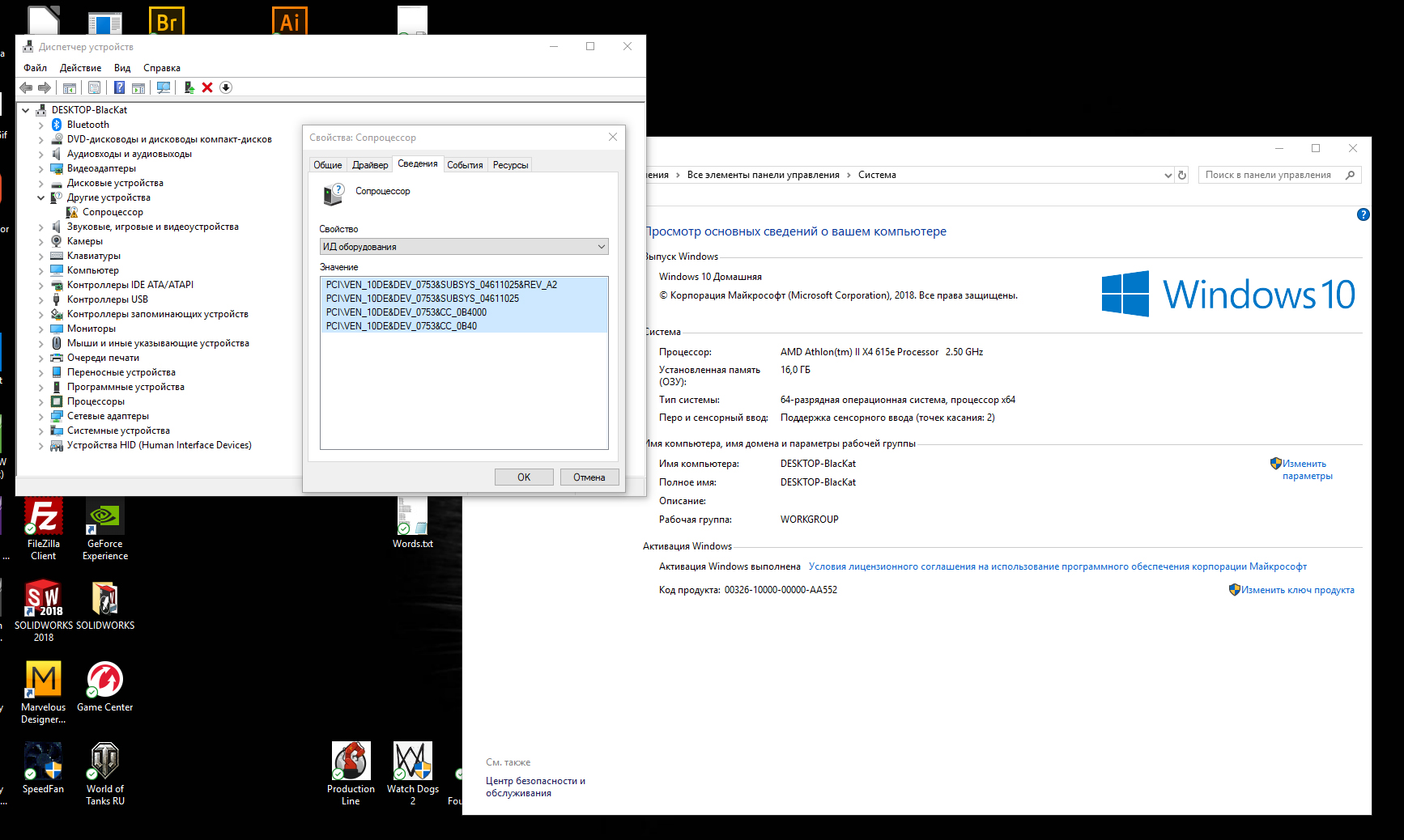Open the ИД оборудования property dropdown
Screen dimensions: 1404x840
point(464,247)
